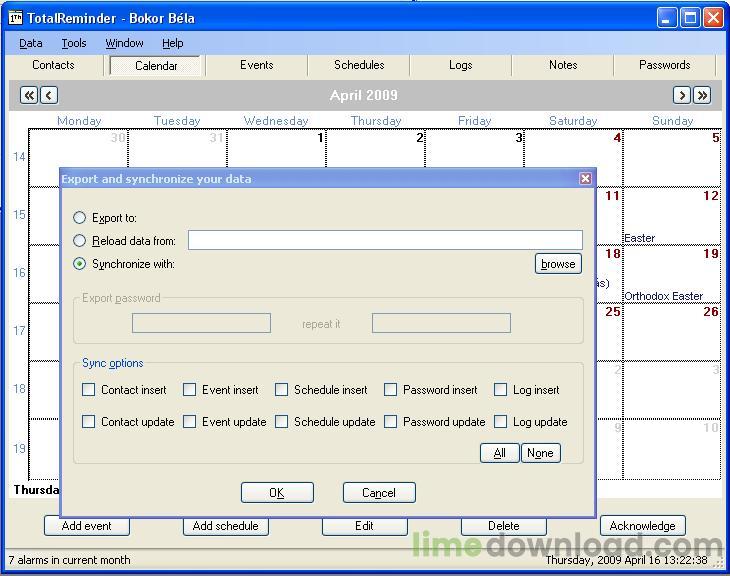Screen dimensions: 730x576
Task: Cancel the export dialog
Action: coord(379,493)
